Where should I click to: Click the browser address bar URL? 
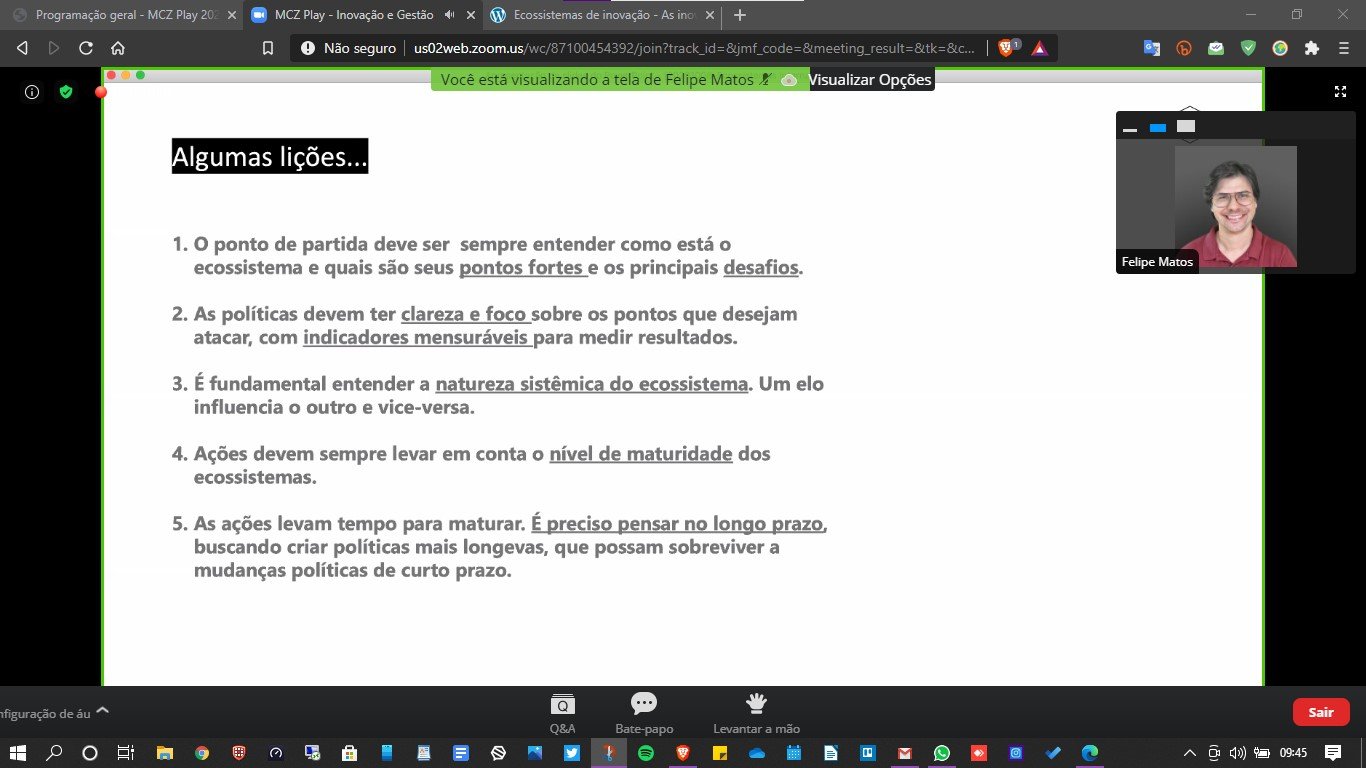(x=690, y=48)
